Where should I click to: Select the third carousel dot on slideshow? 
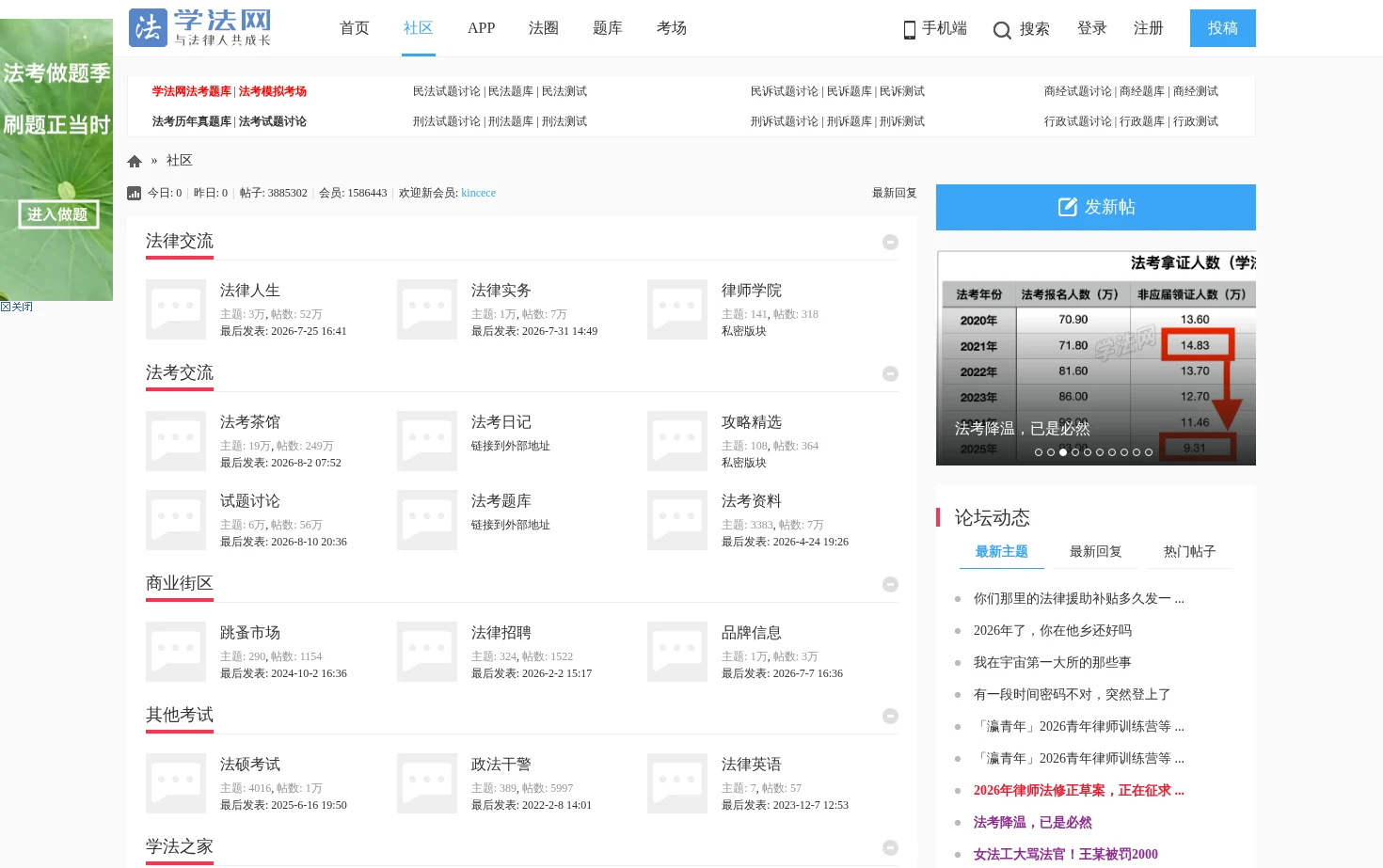1063,452
